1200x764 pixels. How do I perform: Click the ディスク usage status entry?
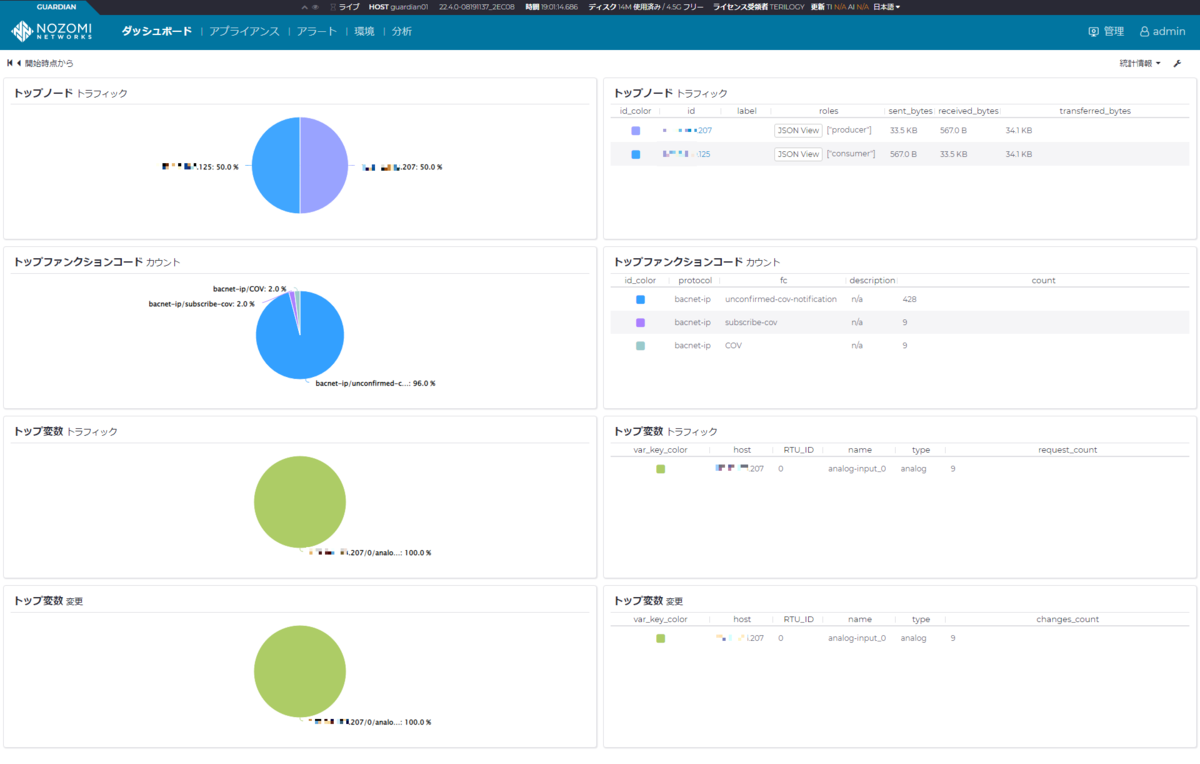[x=646, y=7]
